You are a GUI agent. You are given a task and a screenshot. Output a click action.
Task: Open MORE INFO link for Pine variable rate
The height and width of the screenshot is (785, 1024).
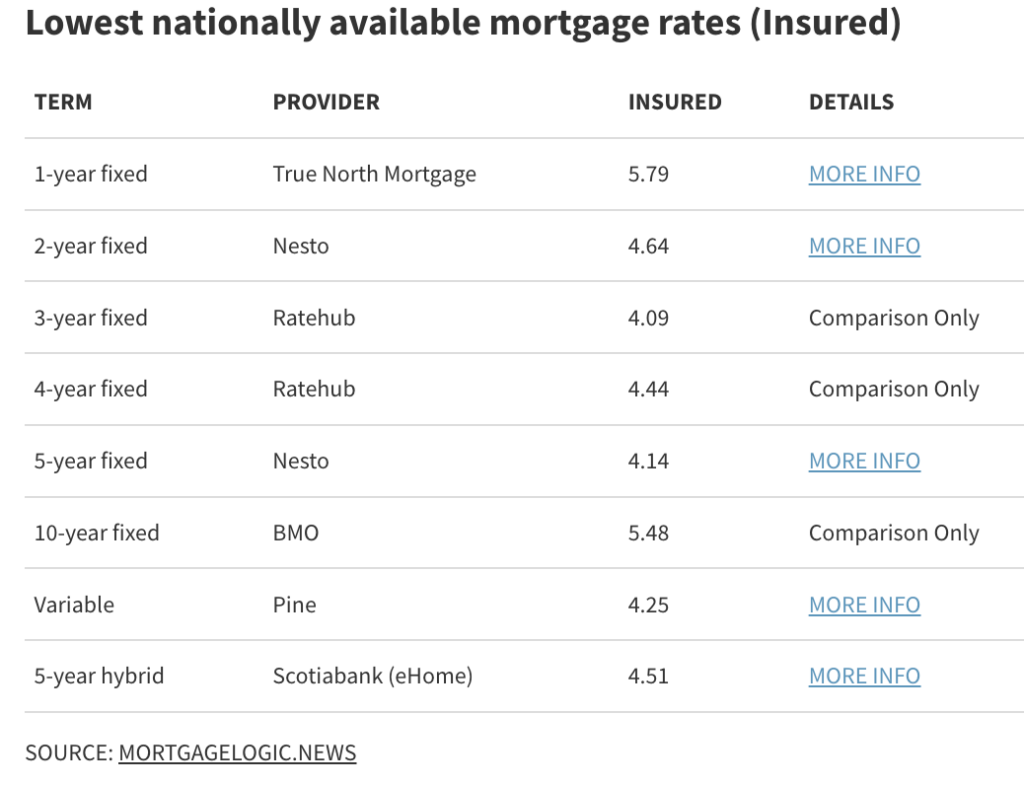coord(864,605)
